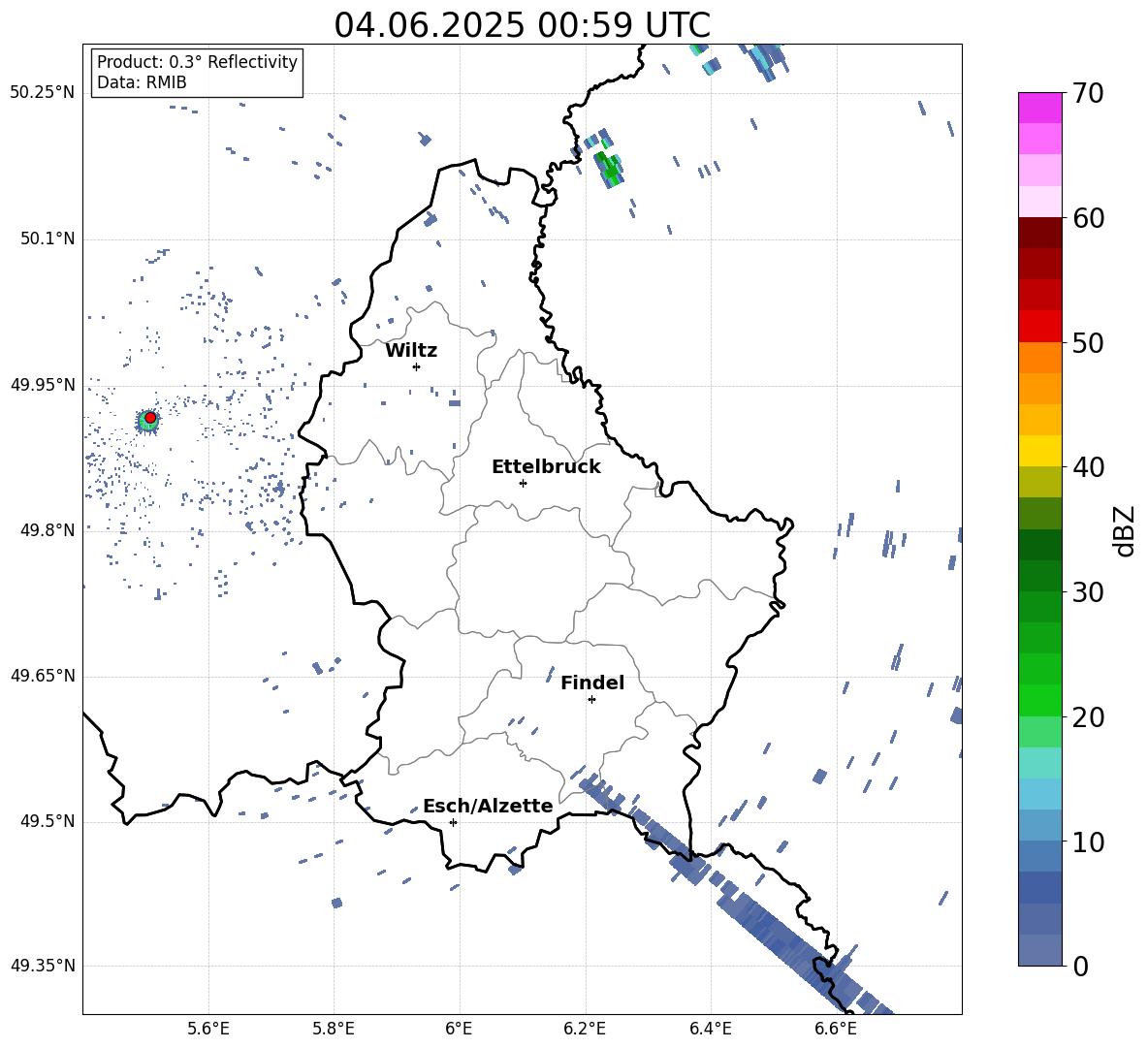1148x1048 pixels.
Task: Click the colorbar tick label 60
Action: (1088, 218)
